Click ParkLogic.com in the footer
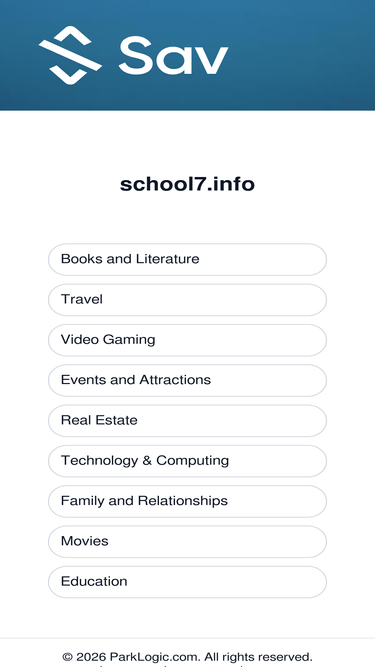The image size is (375, 667). (155, 656)
